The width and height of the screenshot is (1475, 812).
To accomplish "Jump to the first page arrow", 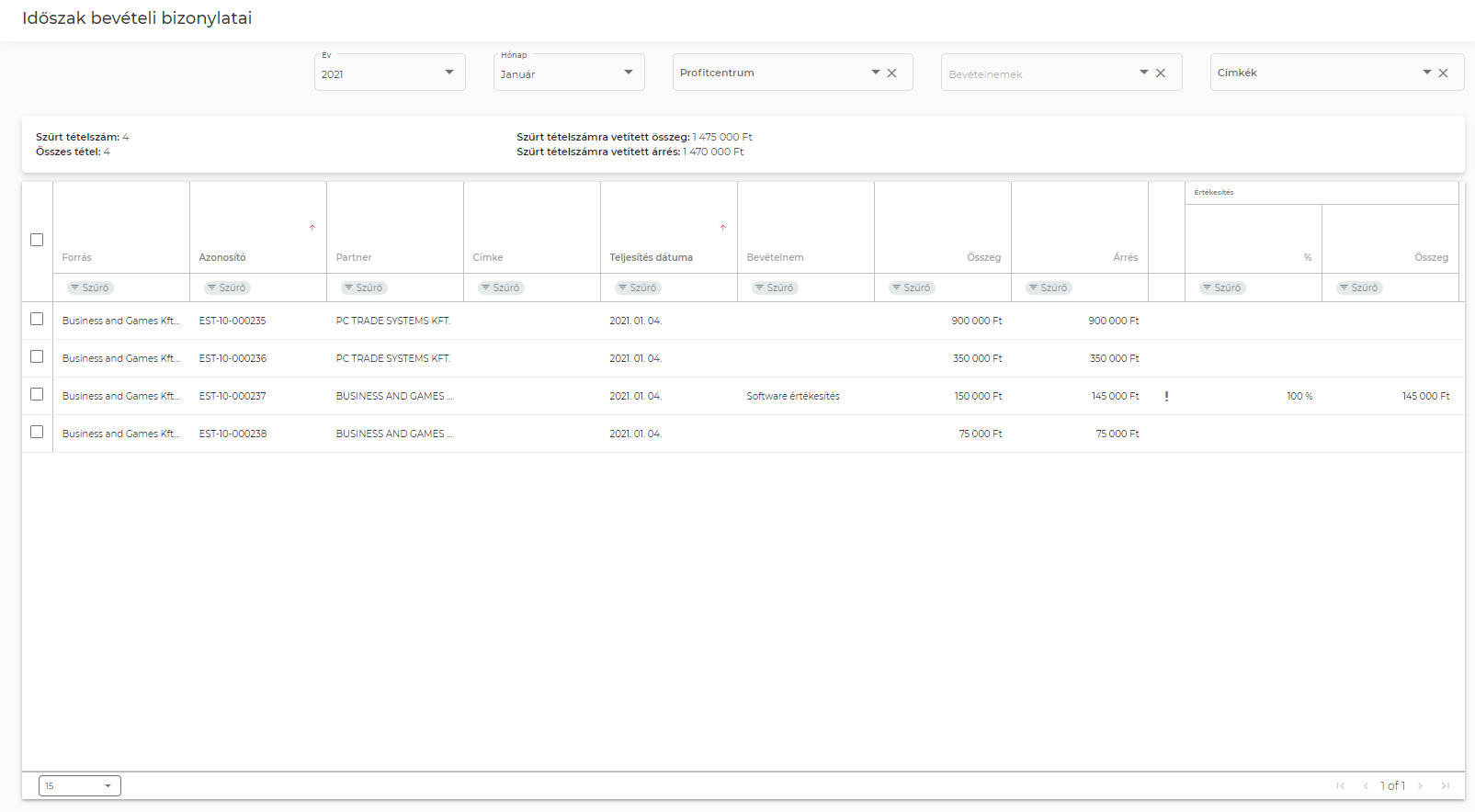I will point(1341,786).
